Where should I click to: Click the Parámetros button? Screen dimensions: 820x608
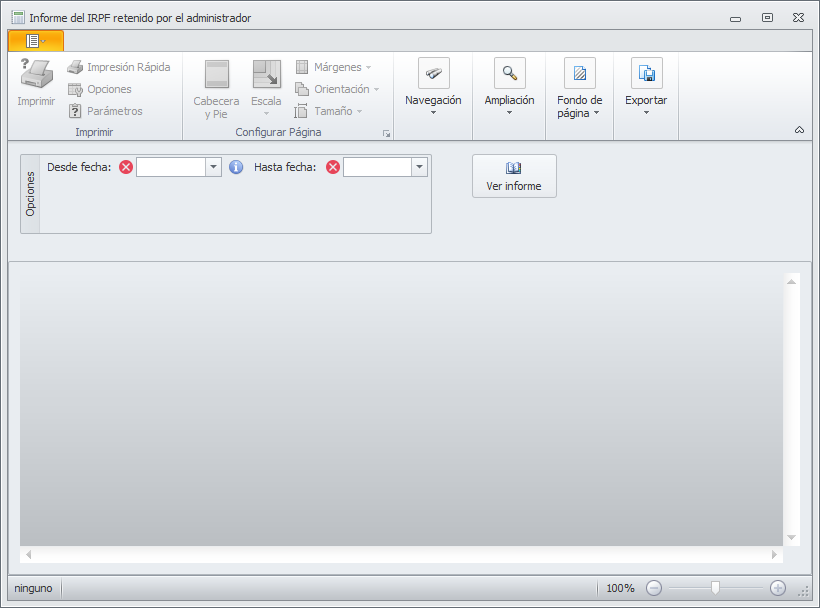click(106, 111)
